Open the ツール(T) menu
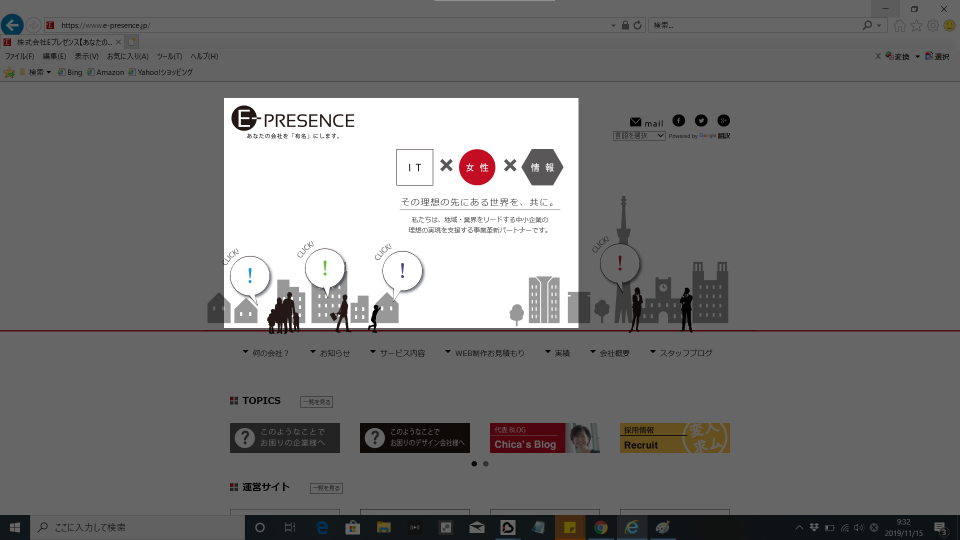This screenshot has height=540, width=960. [169, 56]
